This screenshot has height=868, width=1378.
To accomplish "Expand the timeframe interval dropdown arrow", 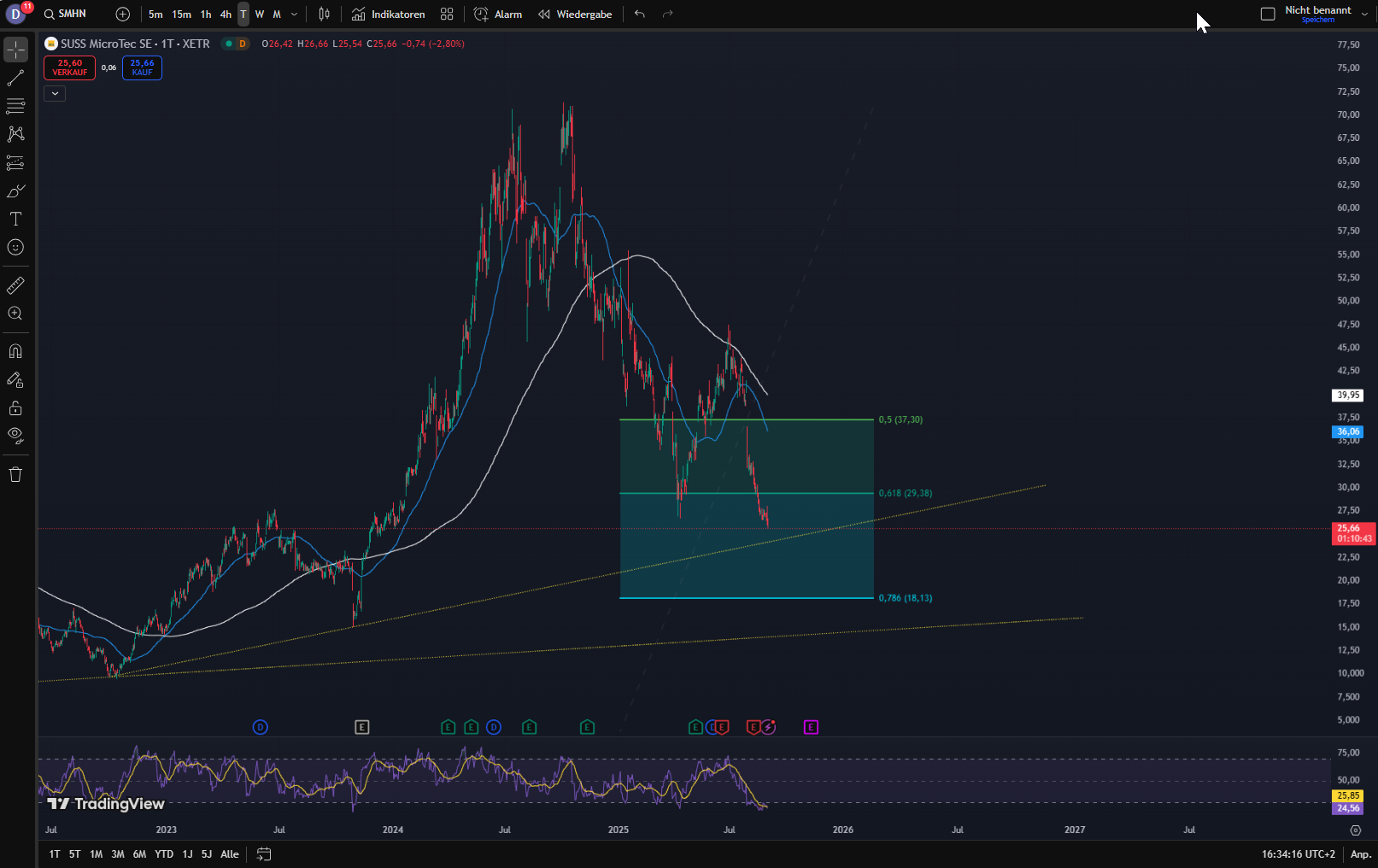I will (295, 15).
